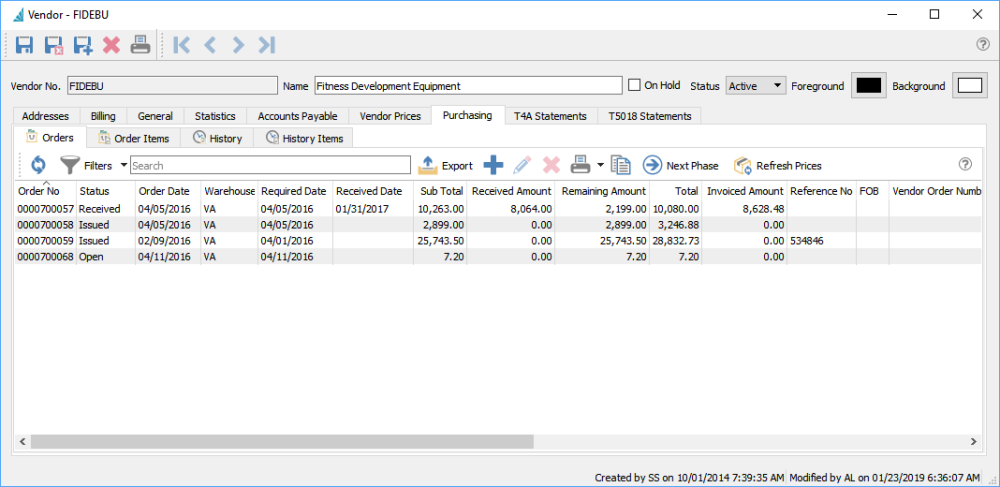
Task: Expand the grid print dropdown arrow
Action: (x=601, y=165)
